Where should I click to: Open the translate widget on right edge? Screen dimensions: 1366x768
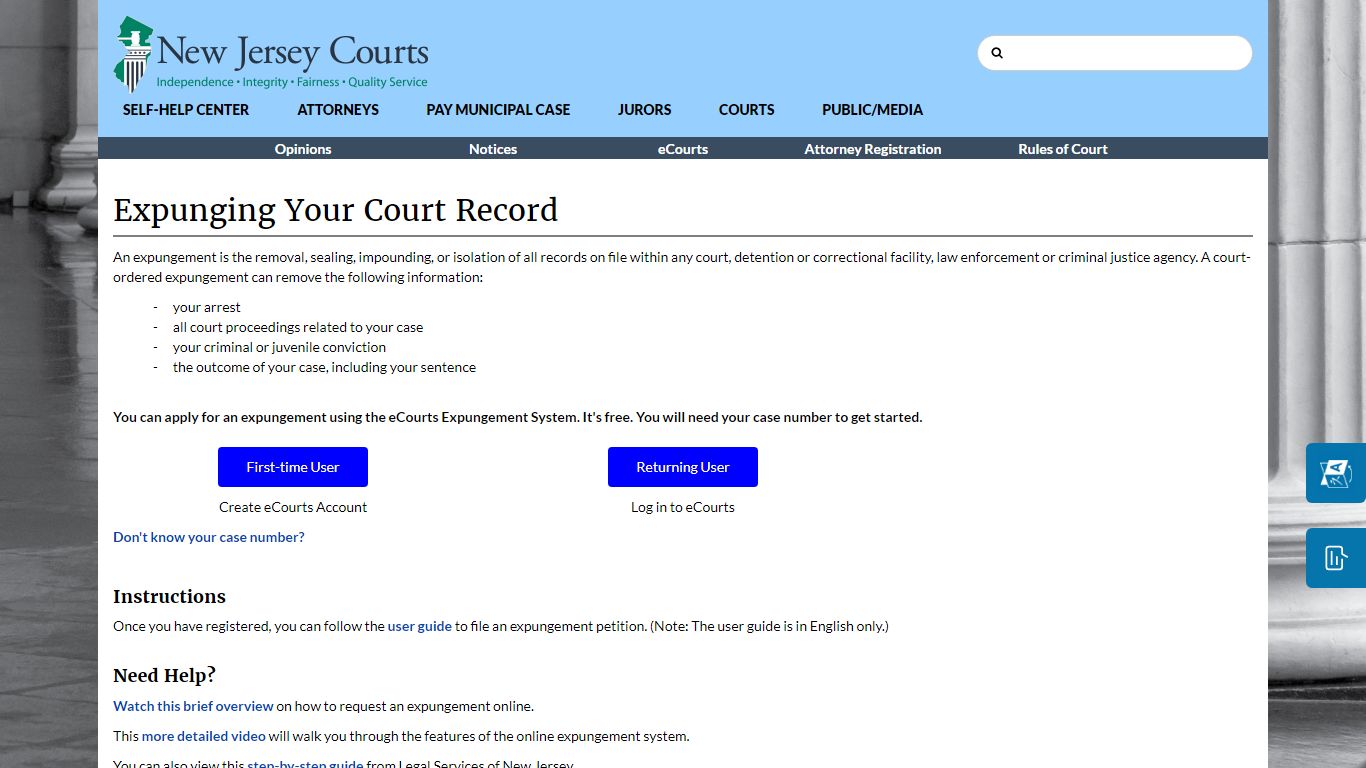tap(1336, 473)
